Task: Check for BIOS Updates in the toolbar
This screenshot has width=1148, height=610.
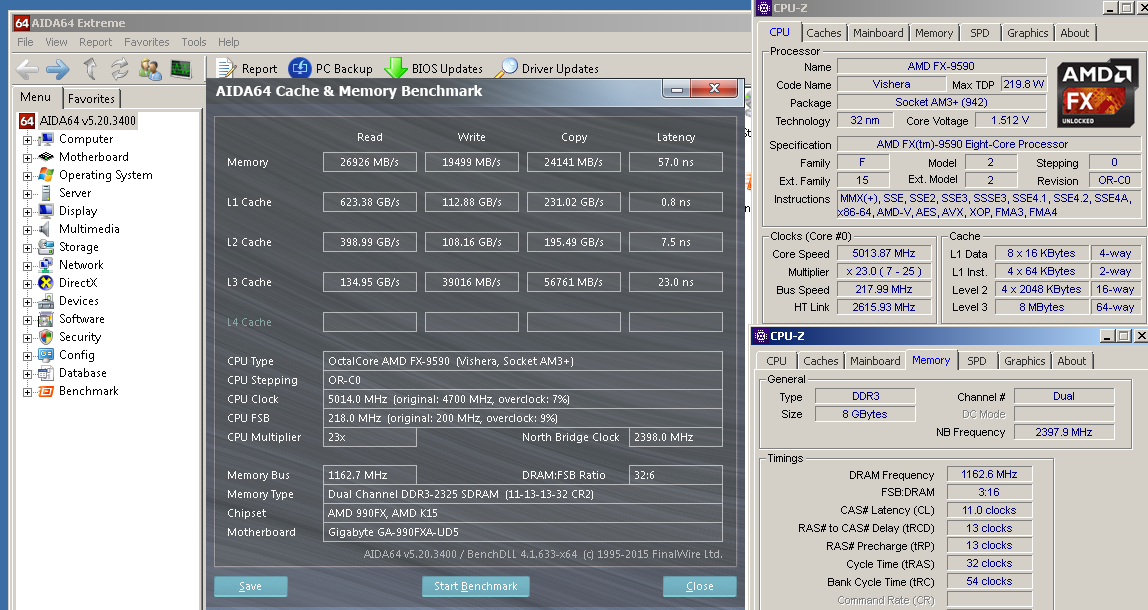Action: 433,69
